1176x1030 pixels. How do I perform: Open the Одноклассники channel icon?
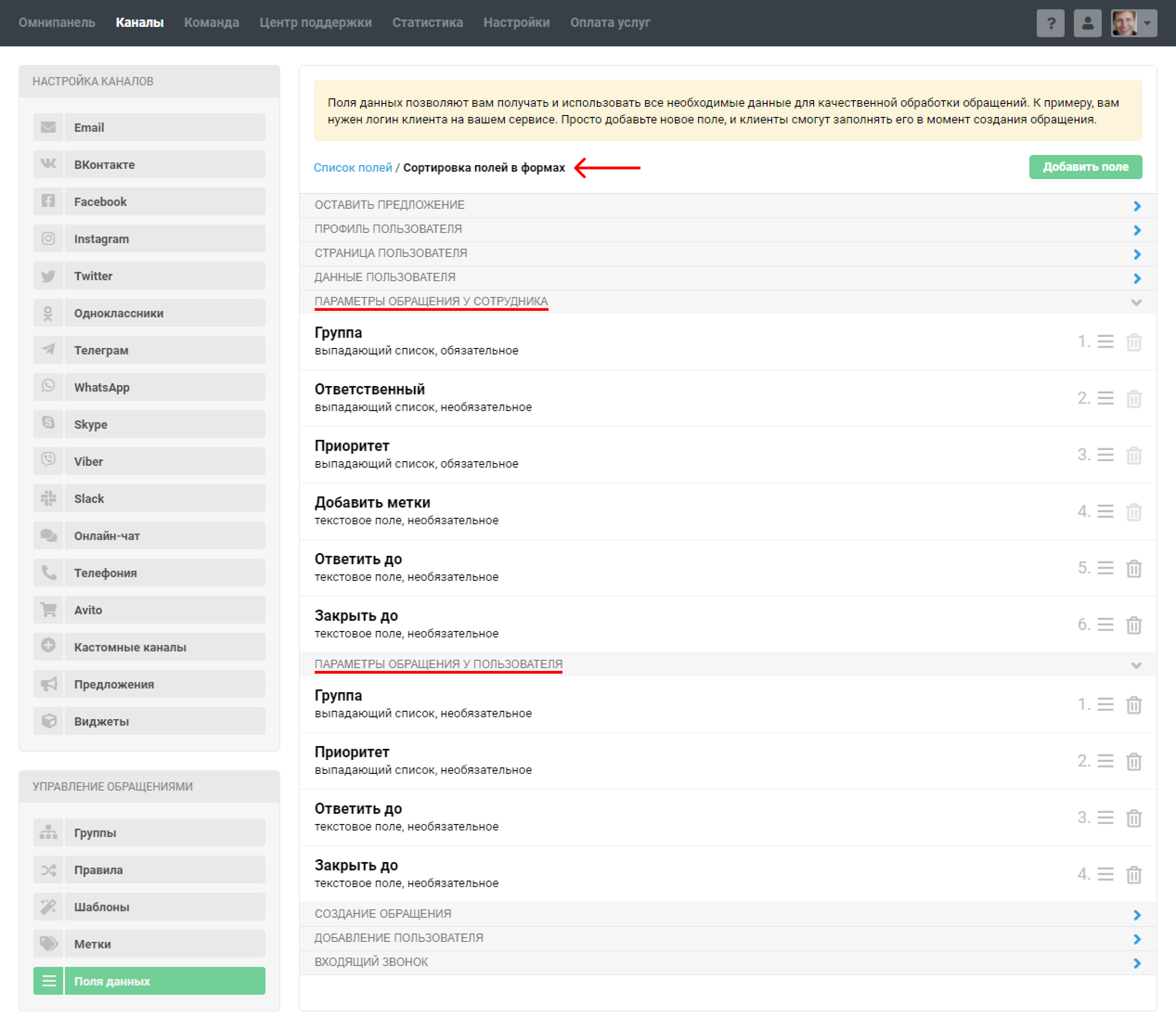(x=48, y=313)
